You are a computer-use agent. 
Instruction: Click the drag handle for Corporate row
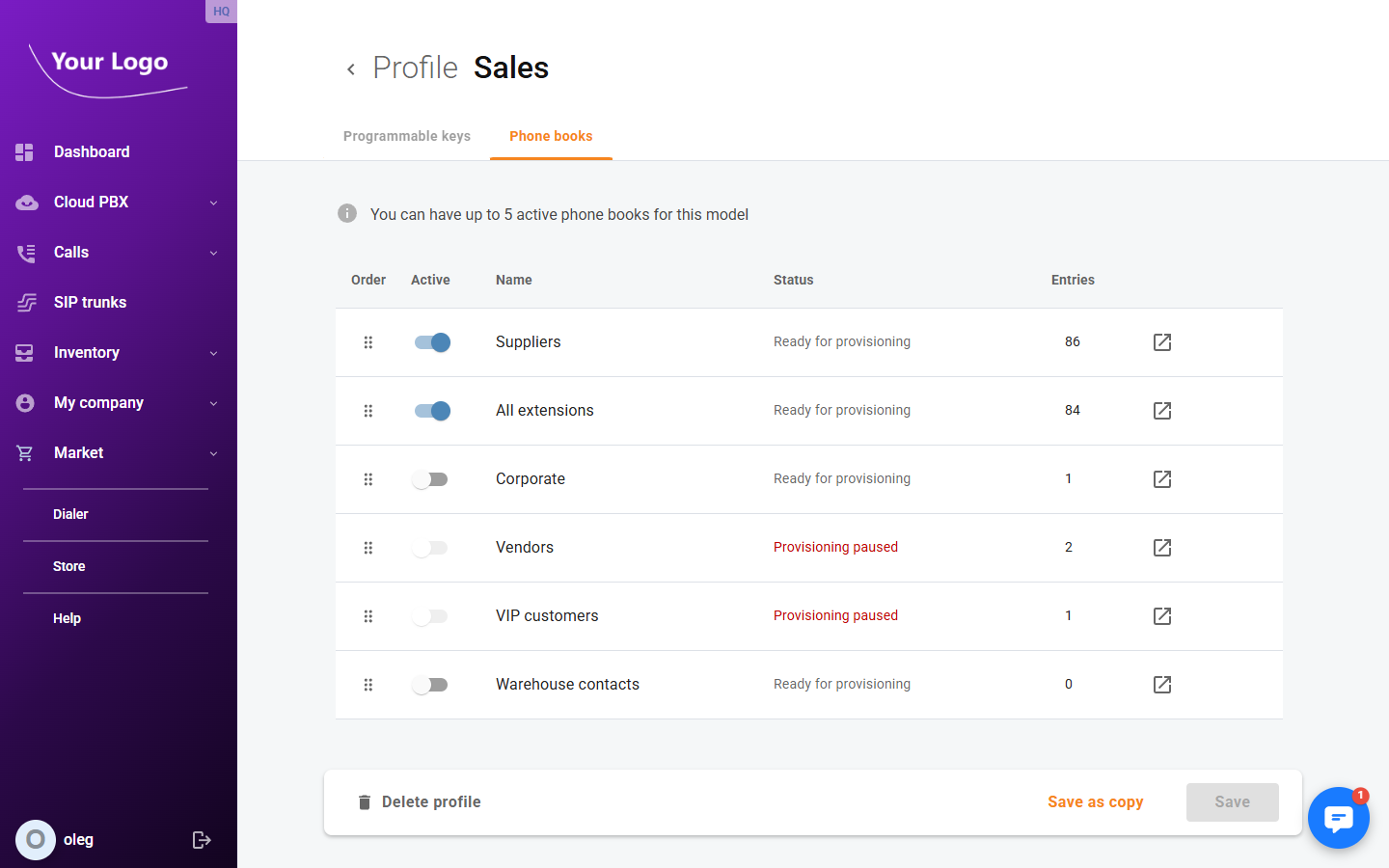(368, 479)
